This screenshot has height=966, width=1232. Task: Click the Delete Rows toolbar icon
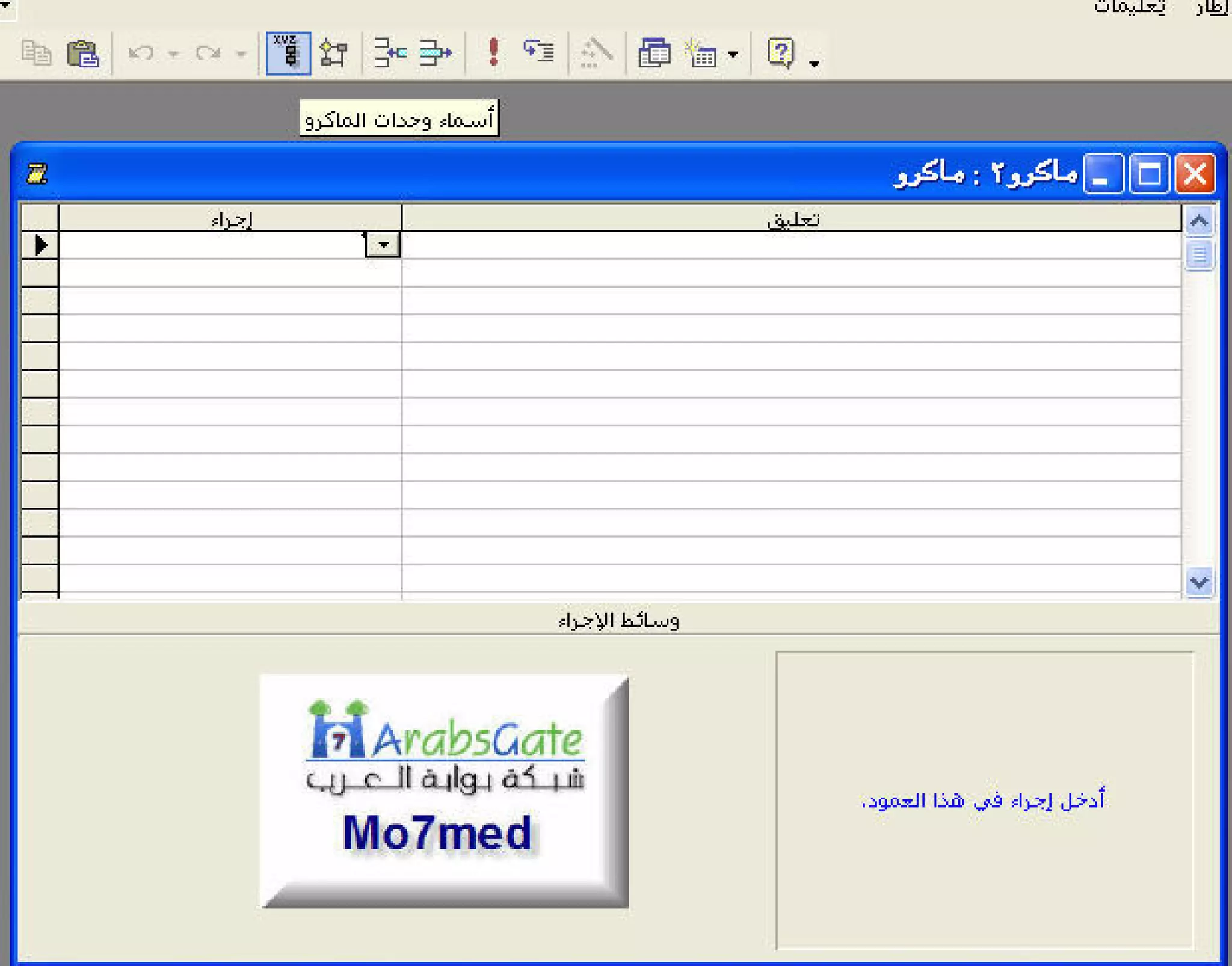tap(436, 52)
